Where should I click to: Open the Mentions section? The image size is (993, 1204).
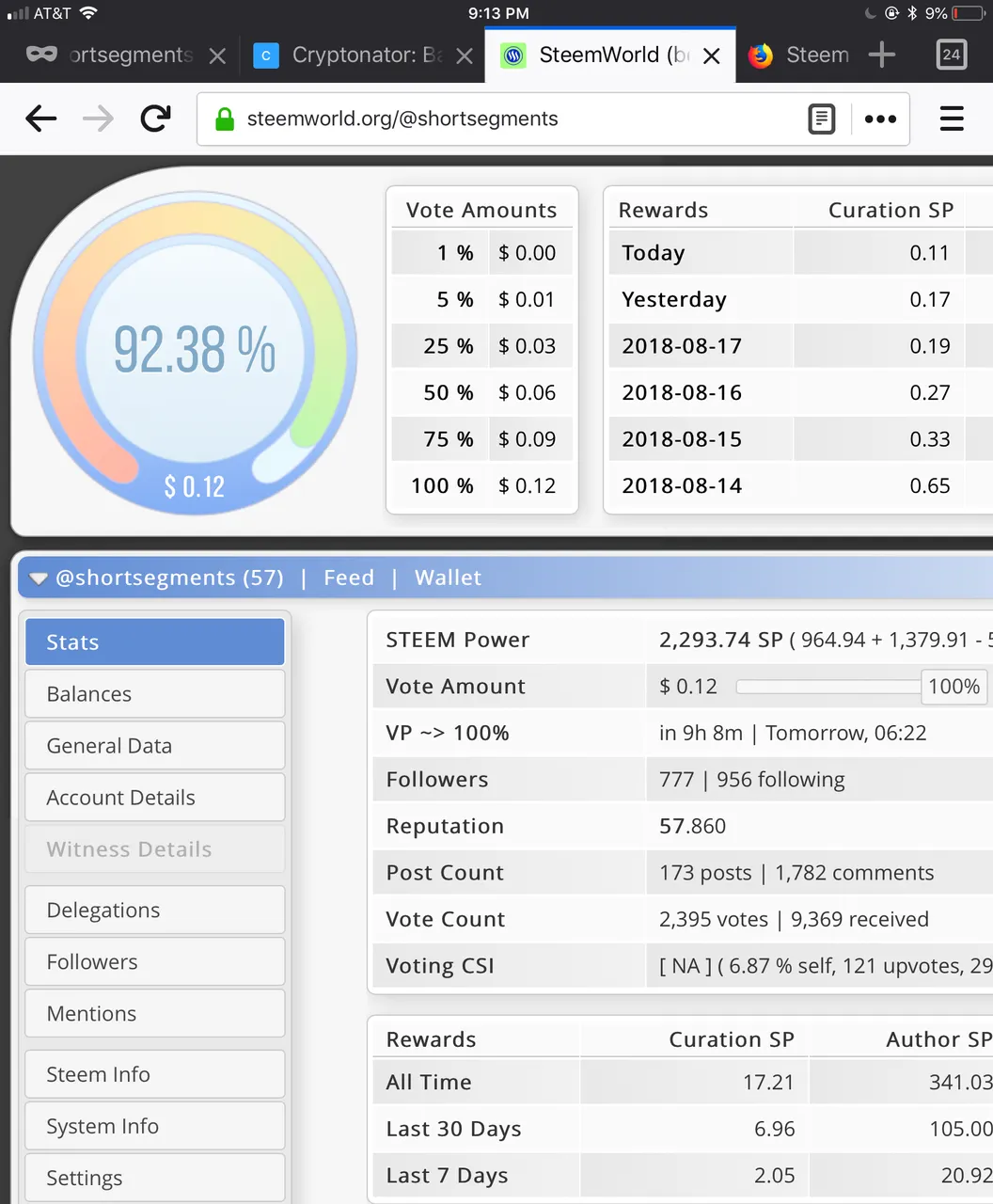pos(155,1013)
